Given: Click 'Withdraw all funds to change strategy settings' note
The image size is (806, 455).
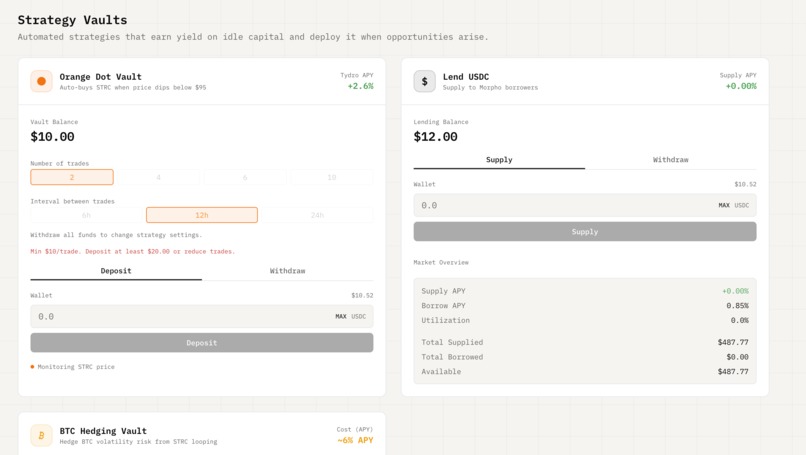Looking at the screenshot, I should click(116, 235).
